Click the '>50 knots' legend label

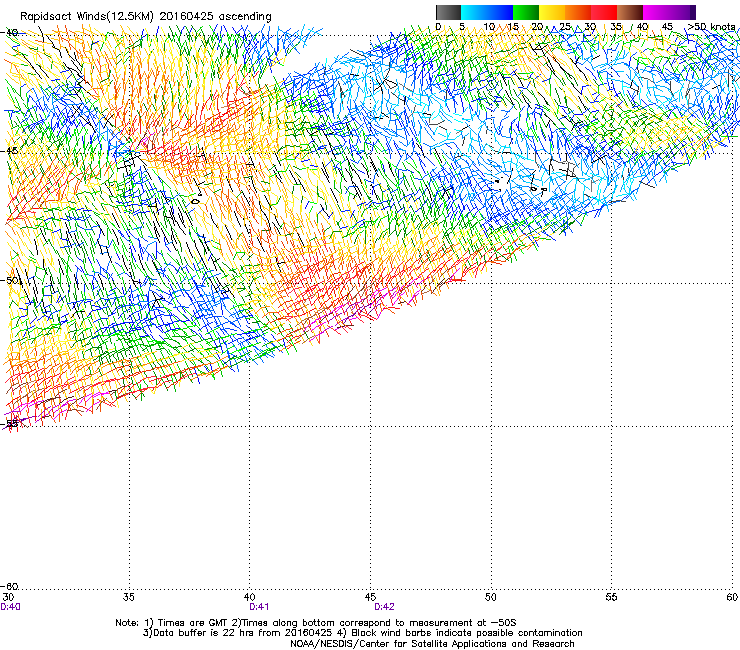tap(711, 27)
